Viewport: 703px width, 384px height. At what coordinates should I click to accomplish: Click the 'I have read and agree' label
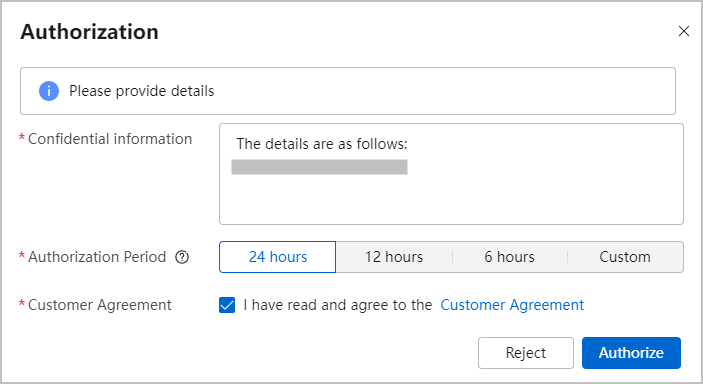tap(338, 305)
